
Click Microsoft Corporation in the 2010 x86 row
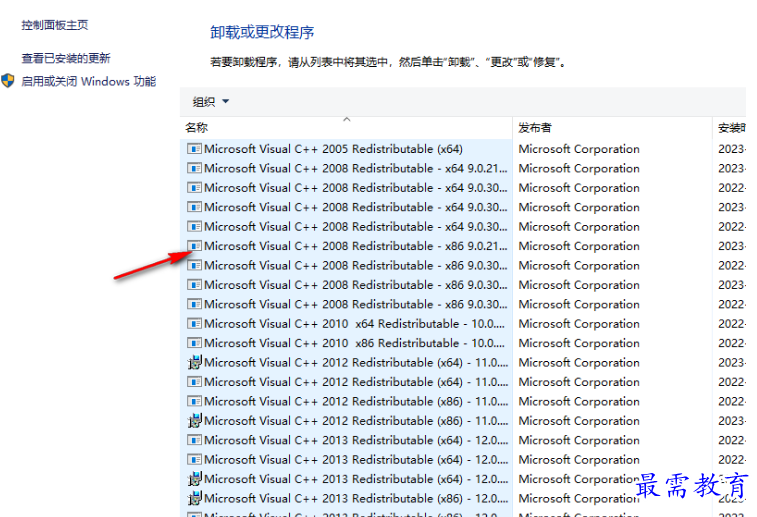(579, 343)
